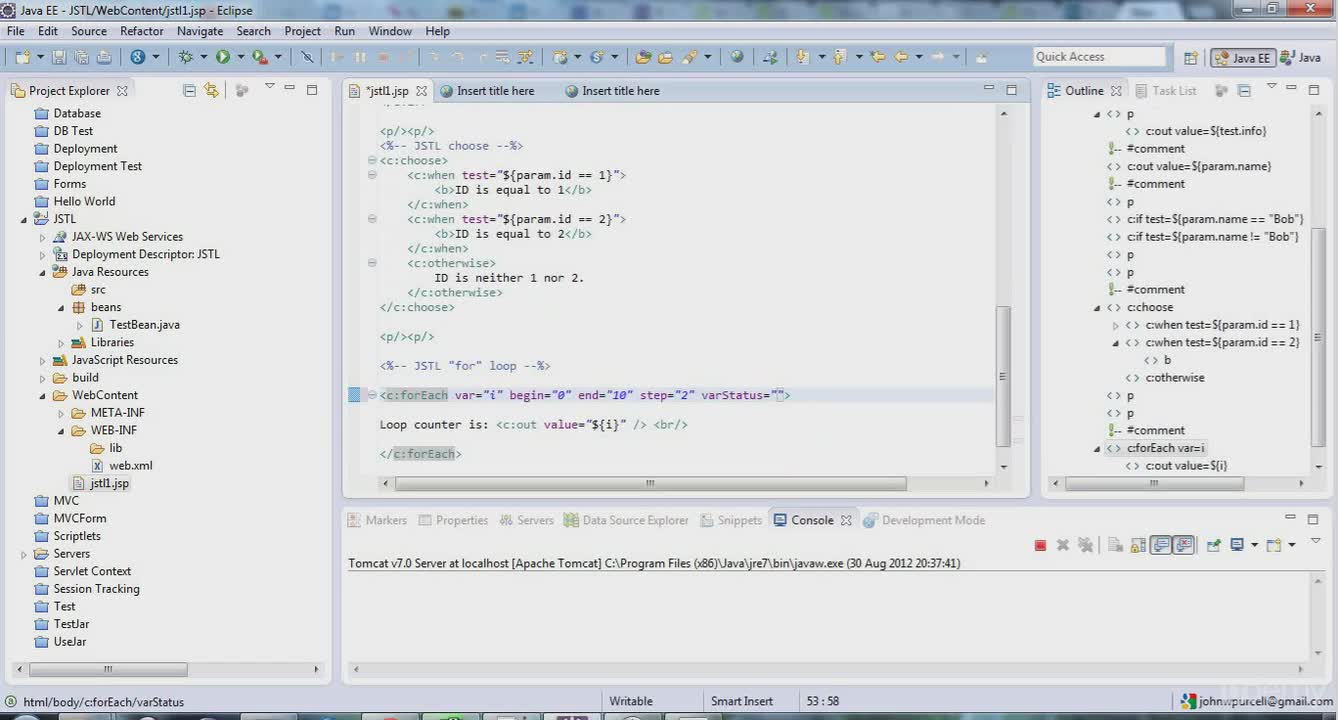This screenshot has width=1338, height=720.
Task: Collapse All in Project Explorer
Action: [x=190, y=90]
